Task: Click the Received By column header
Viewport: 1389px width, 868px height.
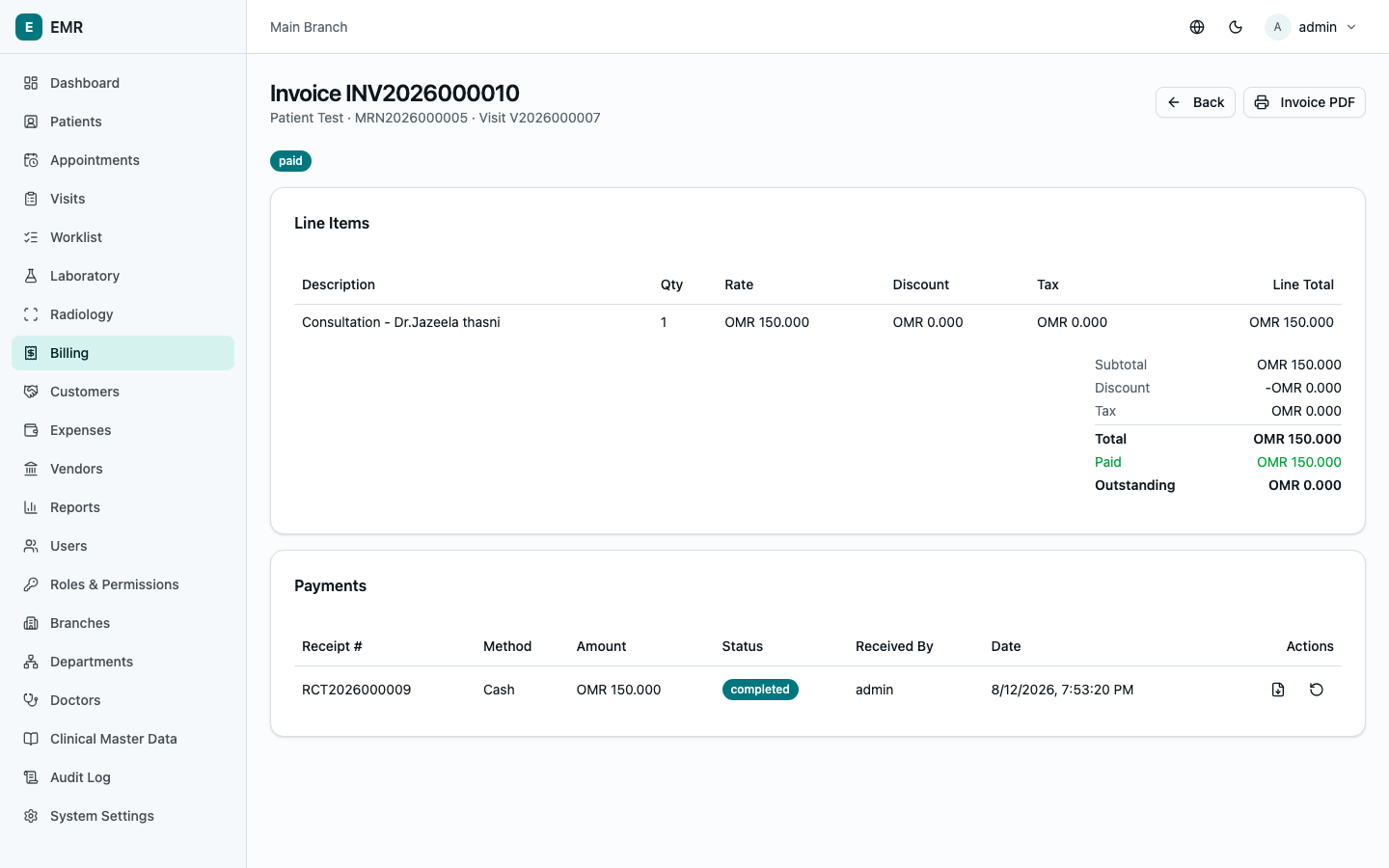Action: (x=894, y=646)
